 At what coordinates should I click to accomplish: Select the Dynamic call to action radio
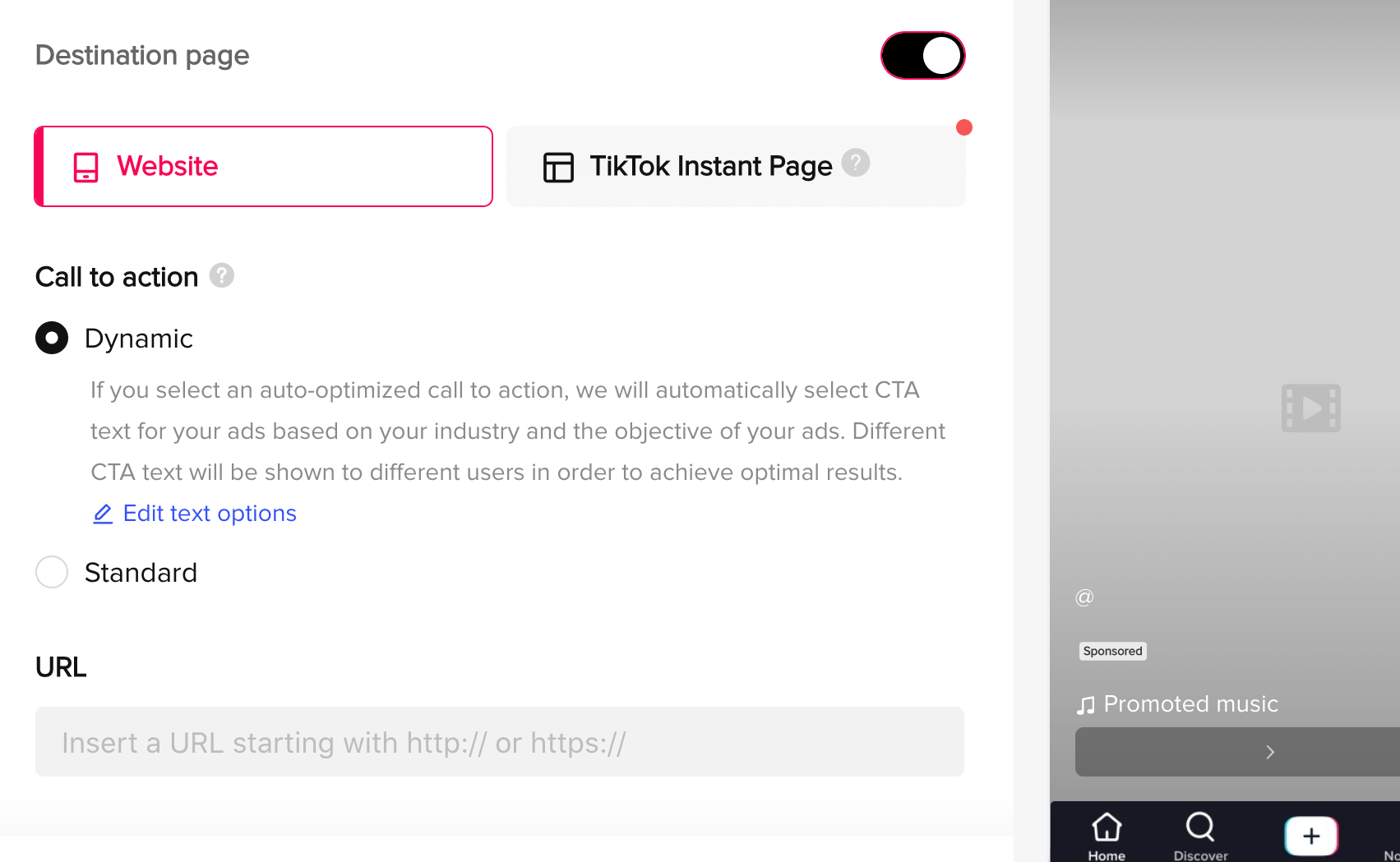click(x=52, y=338)
